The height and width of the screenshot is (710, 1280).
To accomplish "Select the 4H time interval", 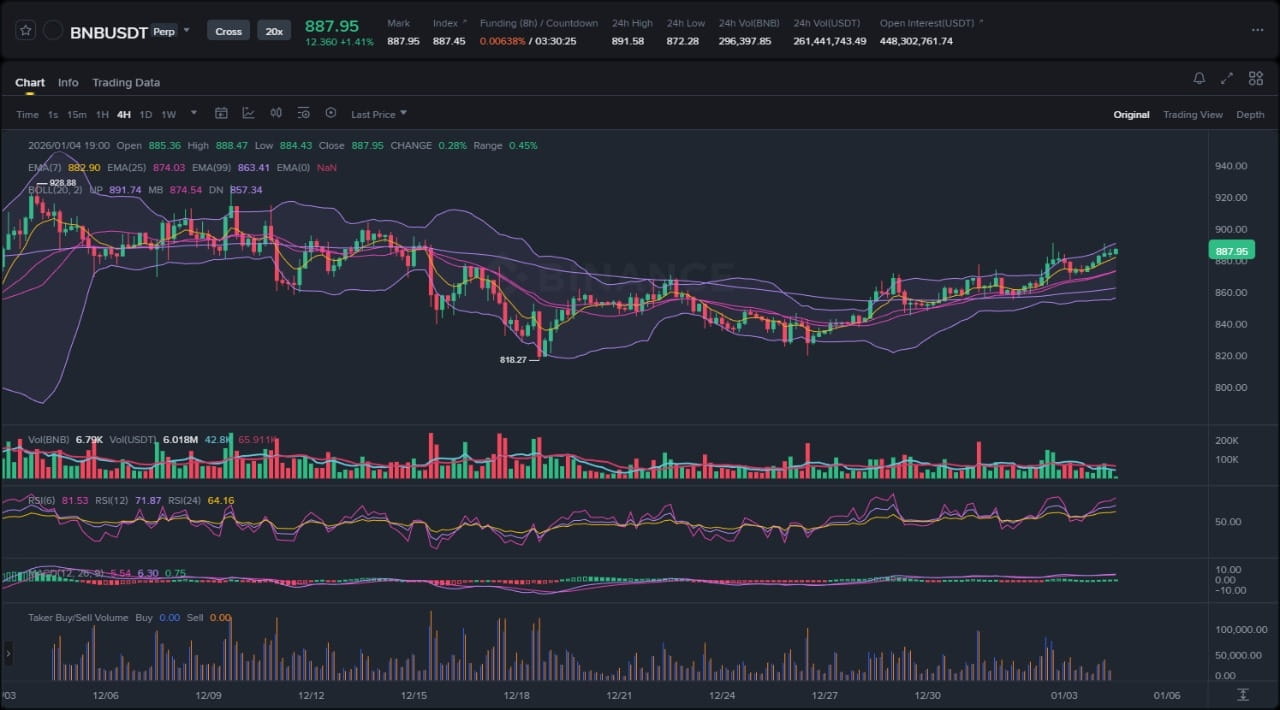I will pyautogui.click(x=123, y=115).
